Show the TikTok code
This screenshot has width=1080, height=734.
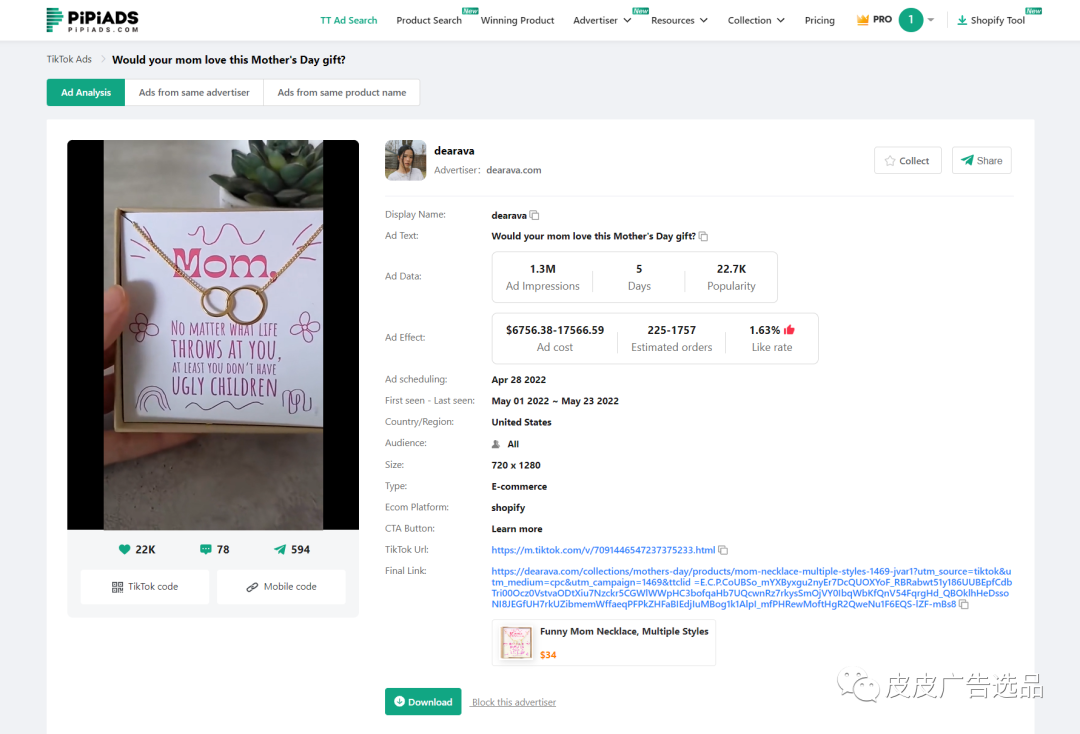coord(145,587)
